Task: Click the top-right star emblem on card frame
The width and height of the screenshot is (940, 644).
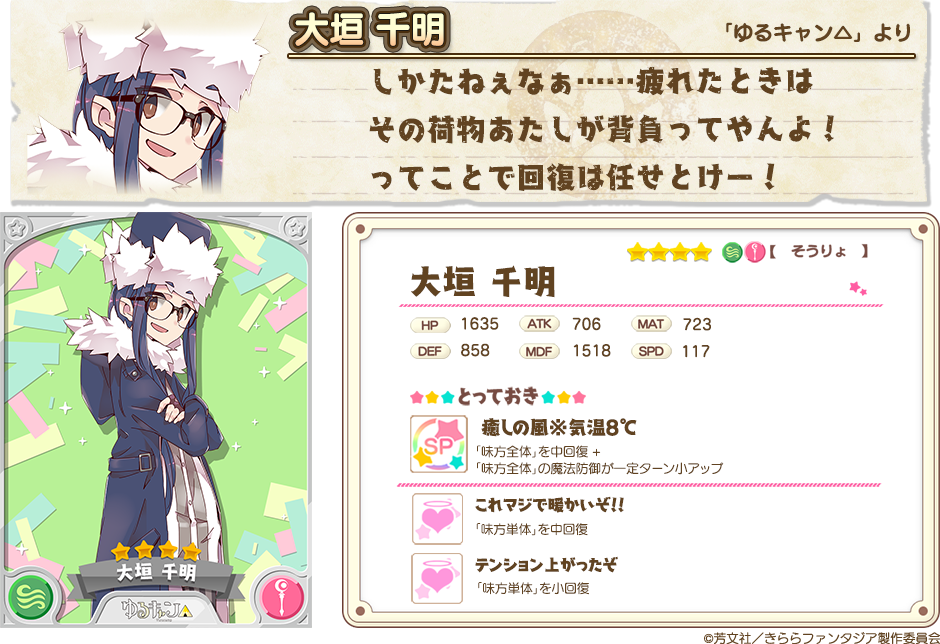Action: coord(295,227)
